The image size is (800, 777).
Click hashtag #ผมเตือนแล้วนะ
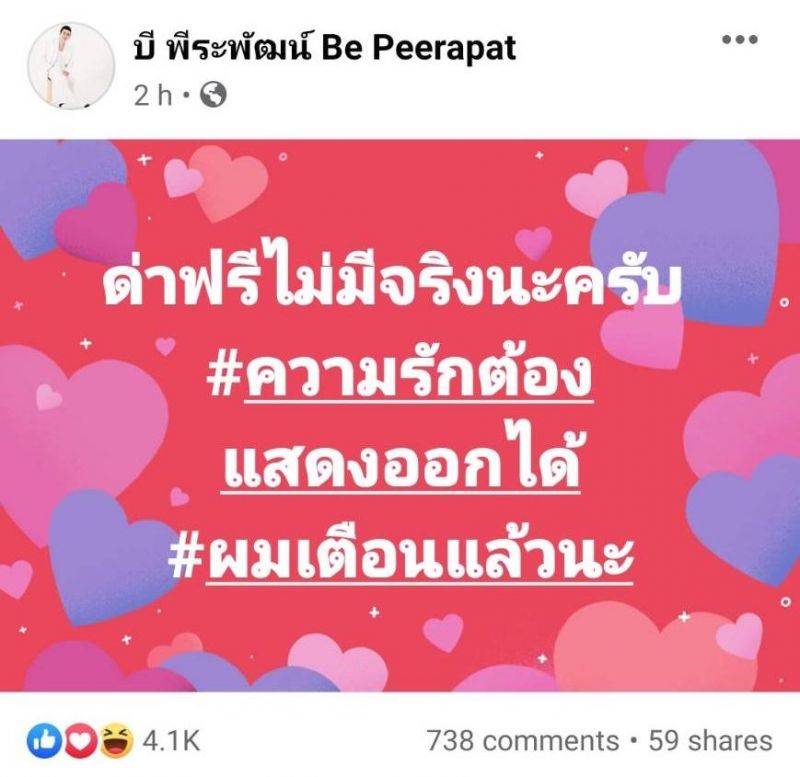[x=401, y=557]
